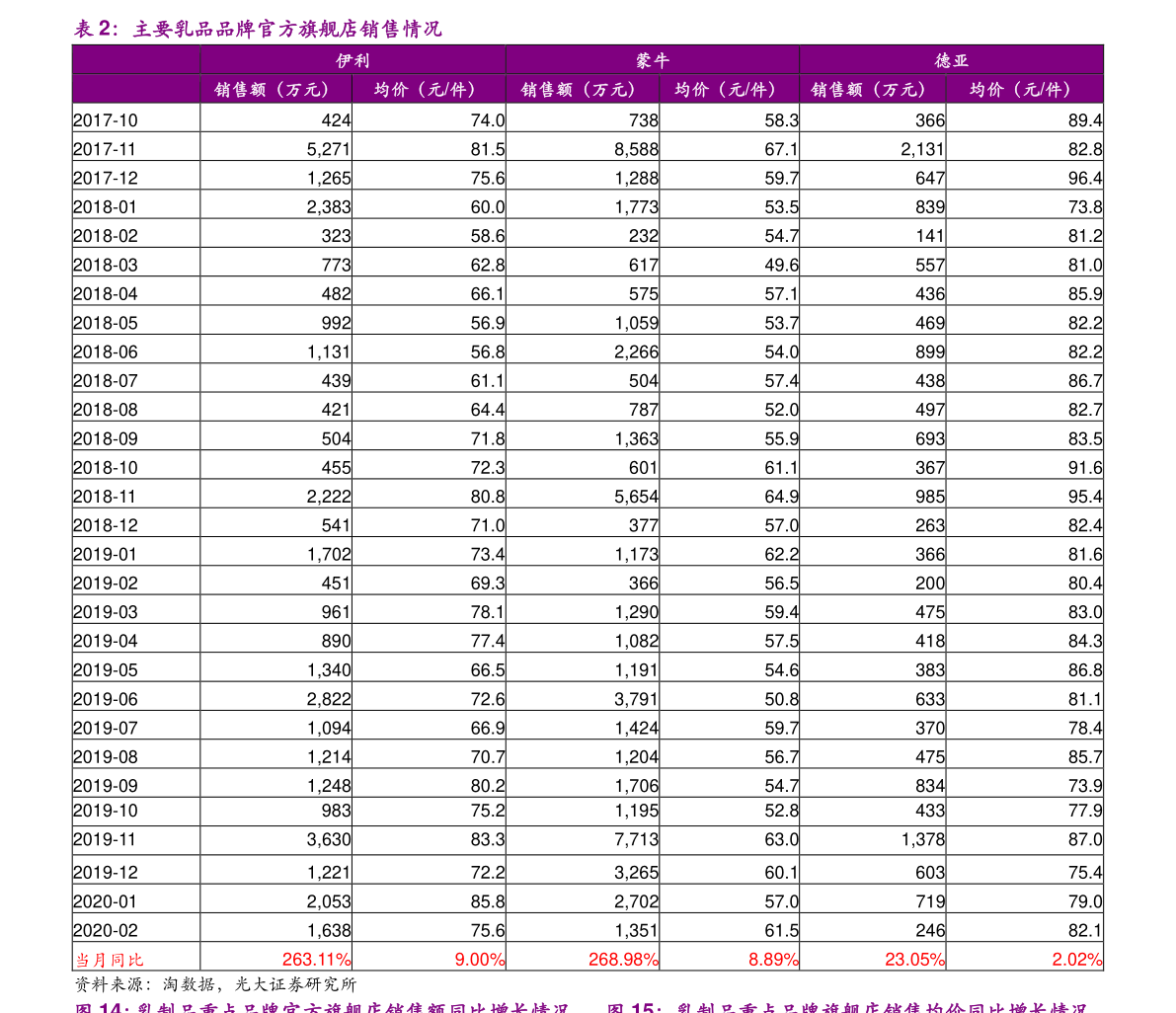Click the sales value 3,791 for 2019-06
Viewport: 1176px width, 1013px height.
pyautogui.click(x=636, y=700)
